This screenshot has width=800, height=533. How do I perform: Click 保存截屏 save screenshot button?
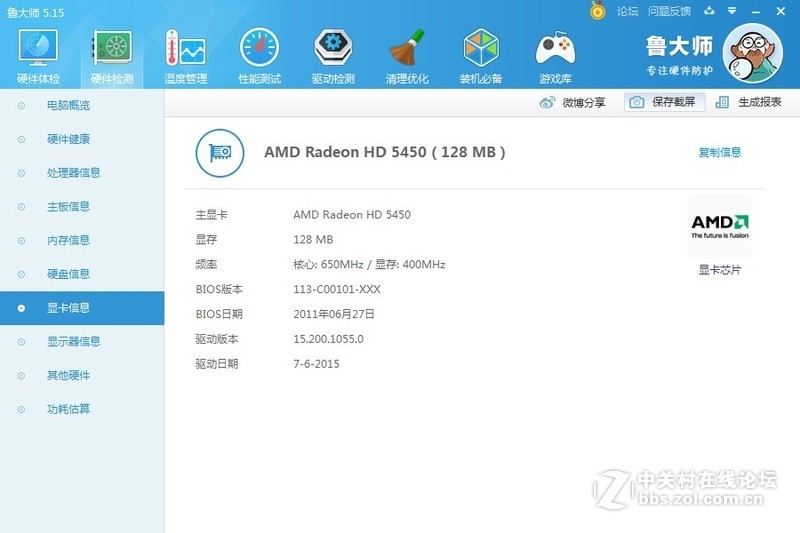pos(664,102)
